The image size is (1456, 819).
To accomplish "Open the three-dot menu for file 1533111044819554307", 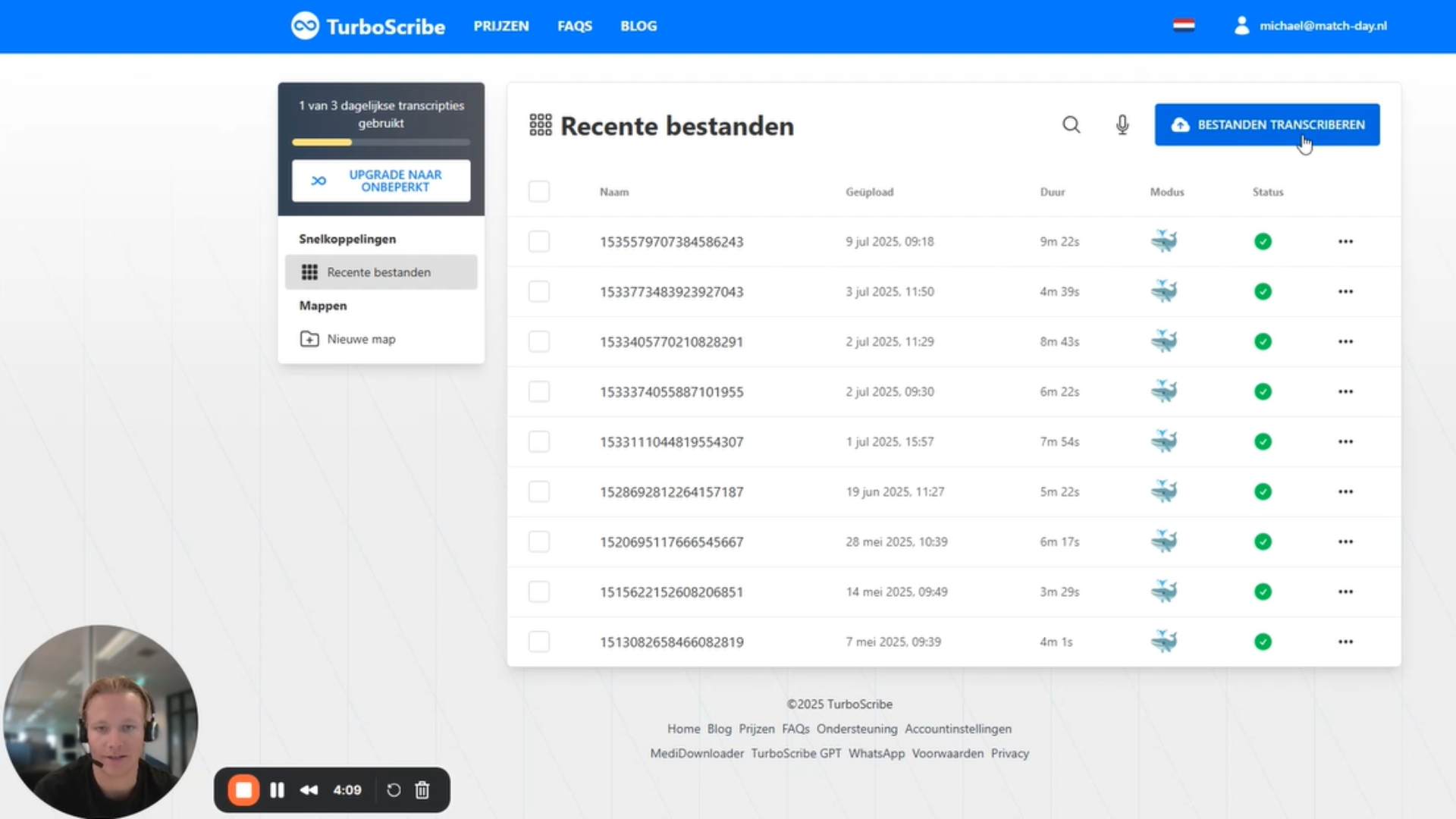I will pyautogui.click(x=1345, y=441).
